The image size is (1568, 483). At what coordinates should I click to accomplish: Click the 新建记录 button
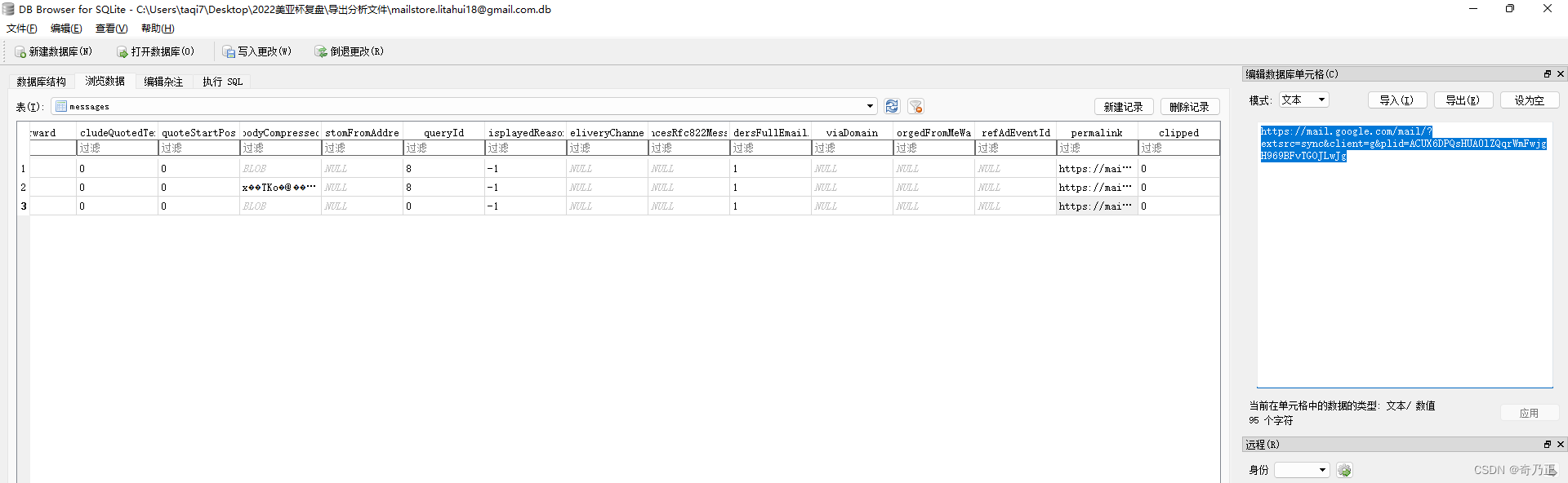coord(1124,107)
